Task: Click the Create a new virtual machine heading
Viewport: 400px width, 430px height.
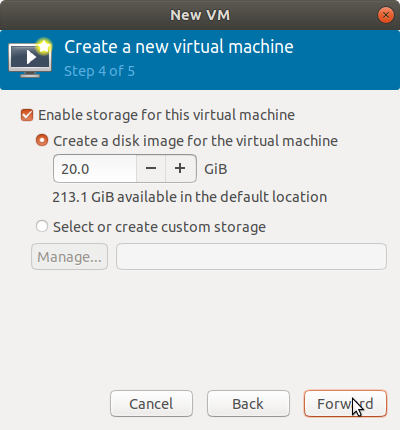Action: 179,47
